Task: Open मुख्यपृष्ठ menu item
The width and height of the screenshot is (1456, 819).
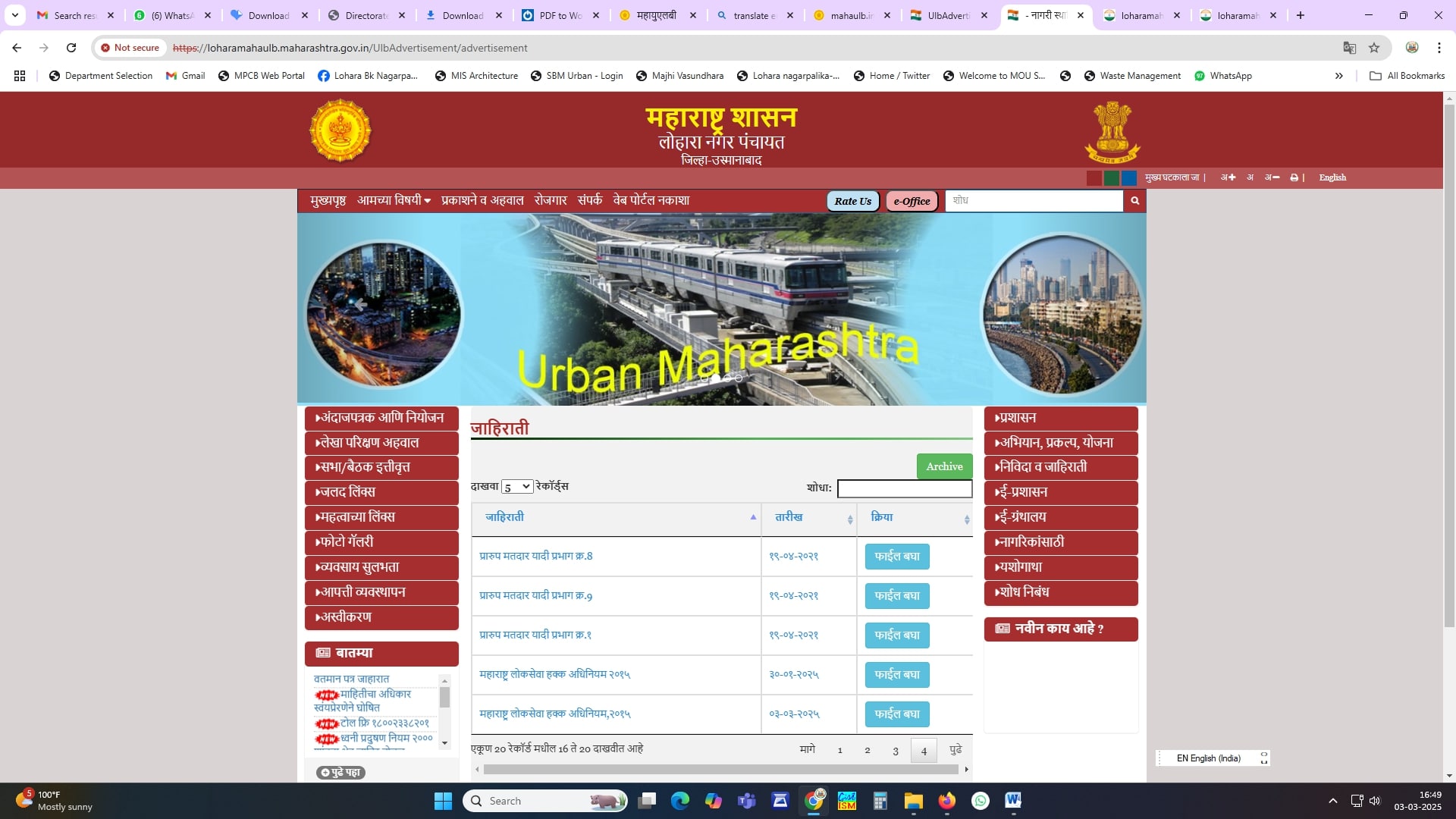Action: pos(328,200)
